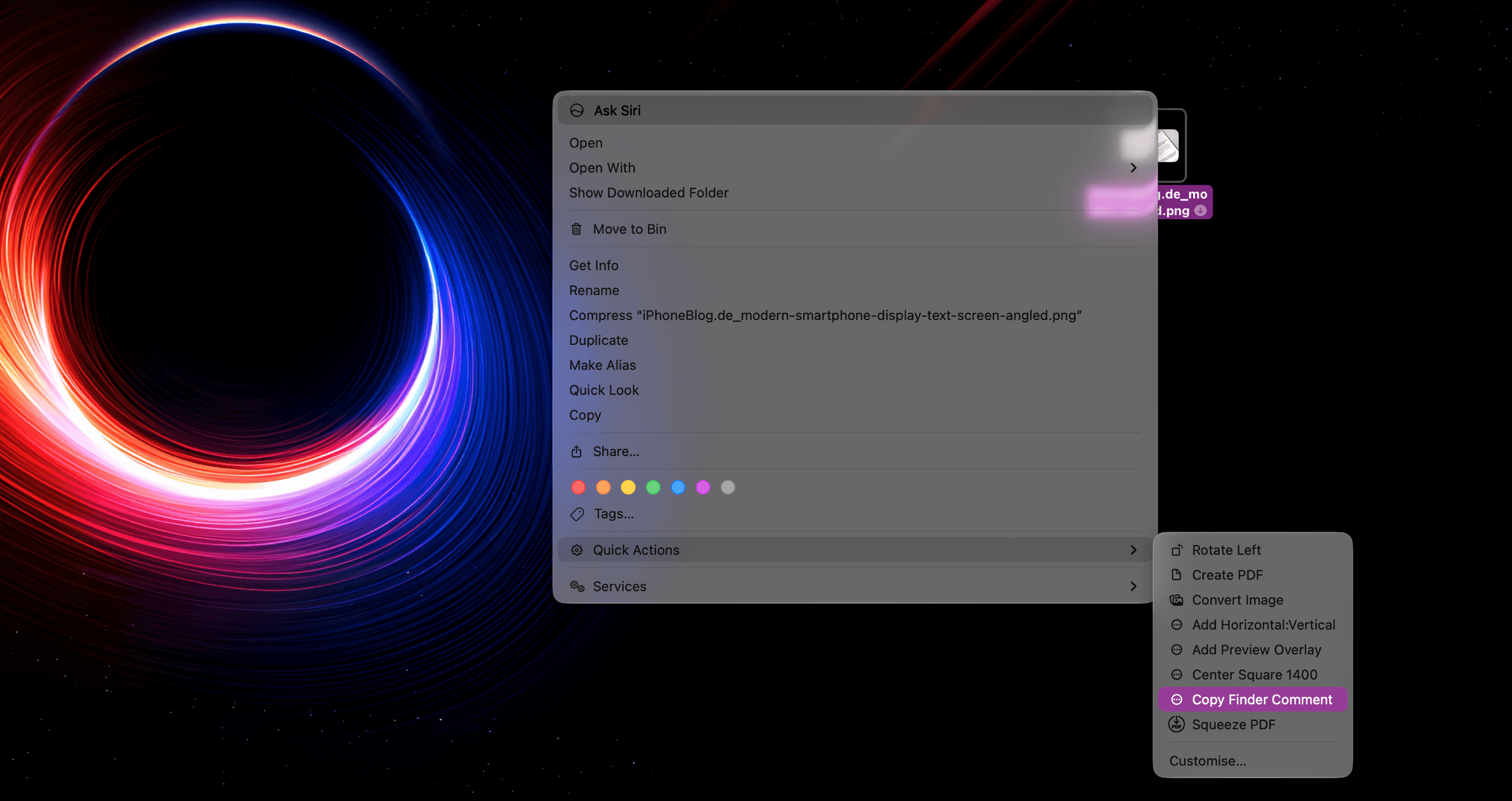Choose Copy from the context menu
The height and width of the screenshot is (801, 1512).
(854, 416)
